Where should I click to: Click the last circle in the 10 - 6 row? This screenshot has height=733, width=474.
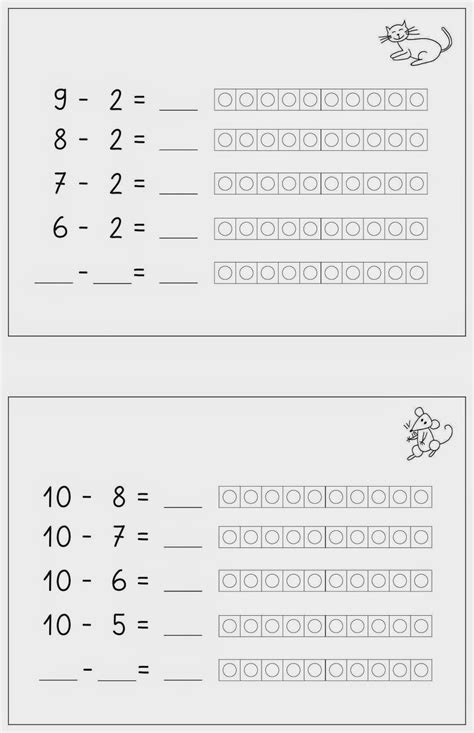[x=421, y=581]
